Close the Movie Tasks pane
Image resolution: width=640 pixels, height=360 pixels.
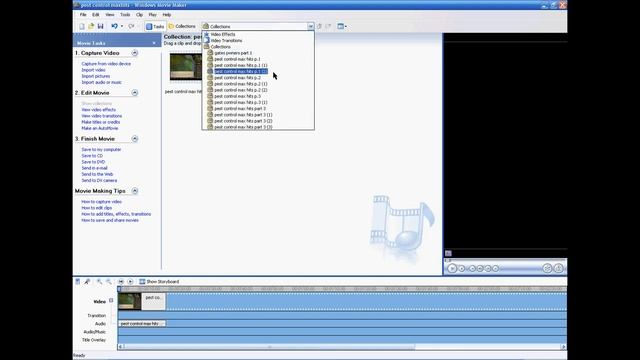tap(154, 43)
